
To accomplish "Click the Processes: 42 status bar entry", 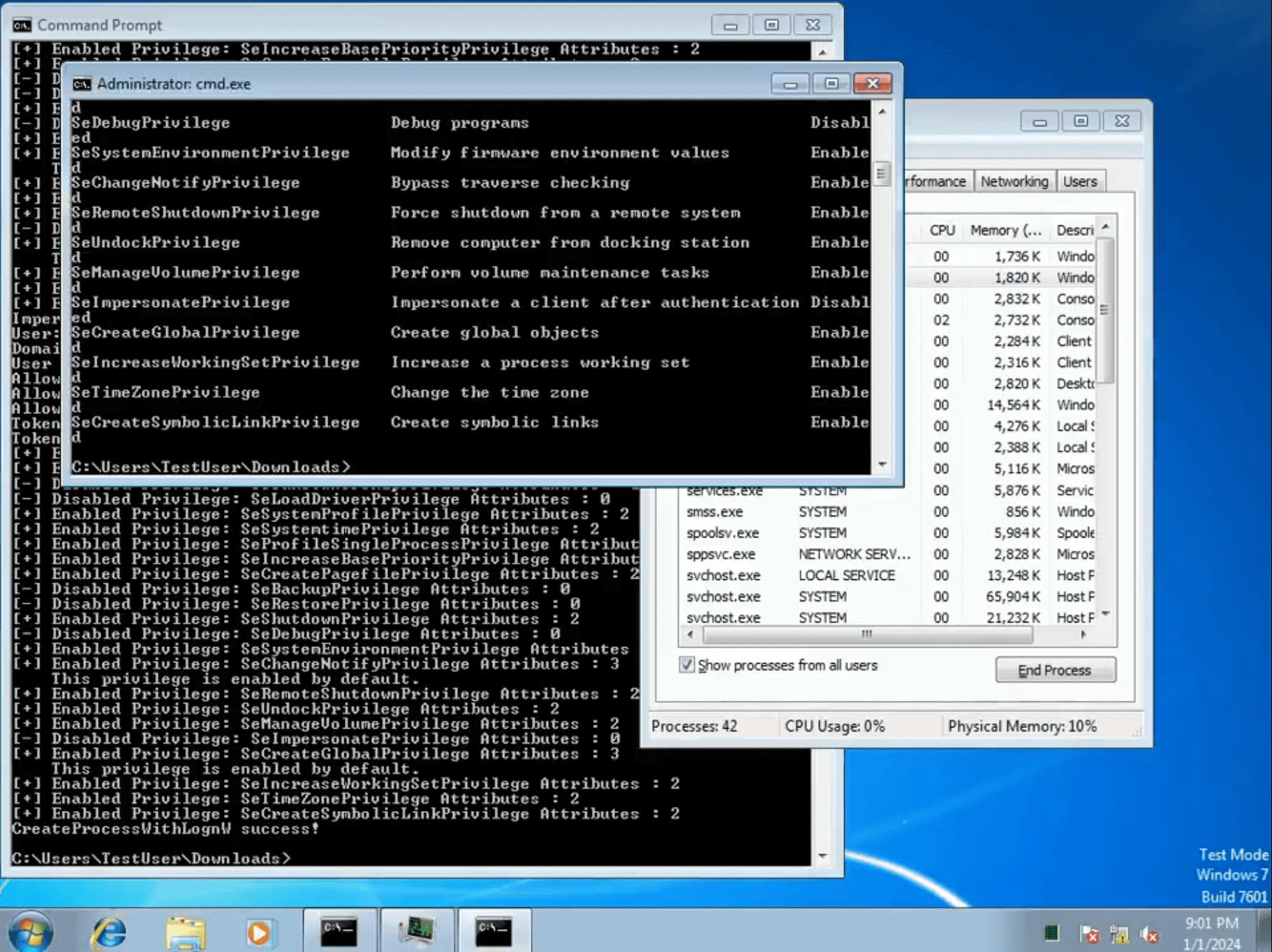I will pos(694,726).
